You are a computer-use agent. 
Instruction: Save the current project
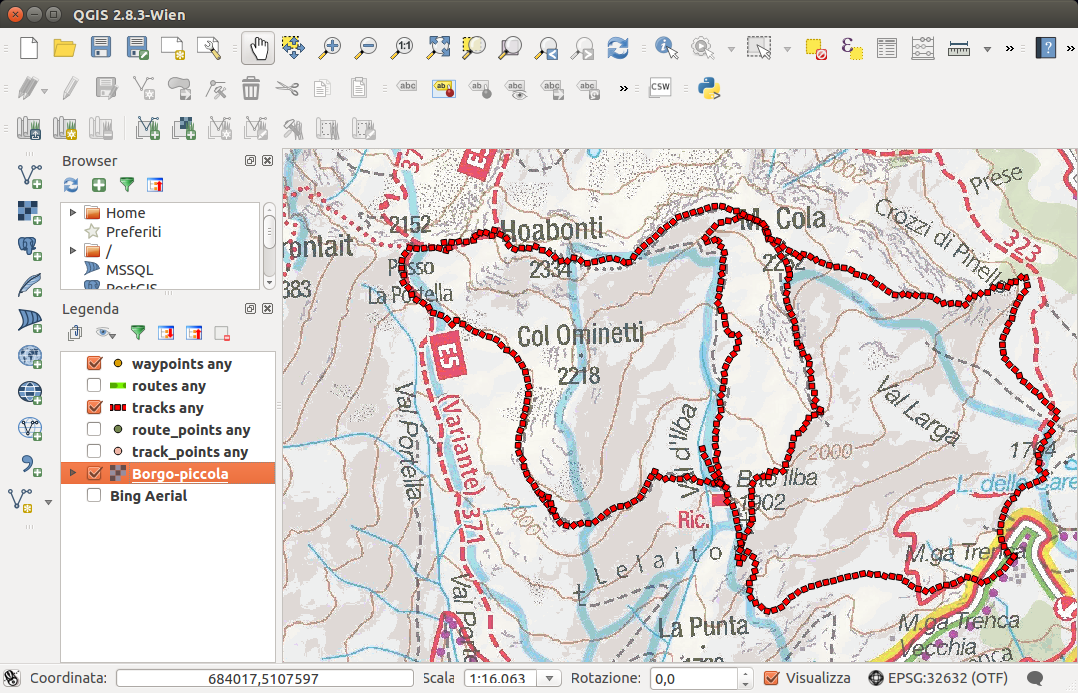click(101, 48)
